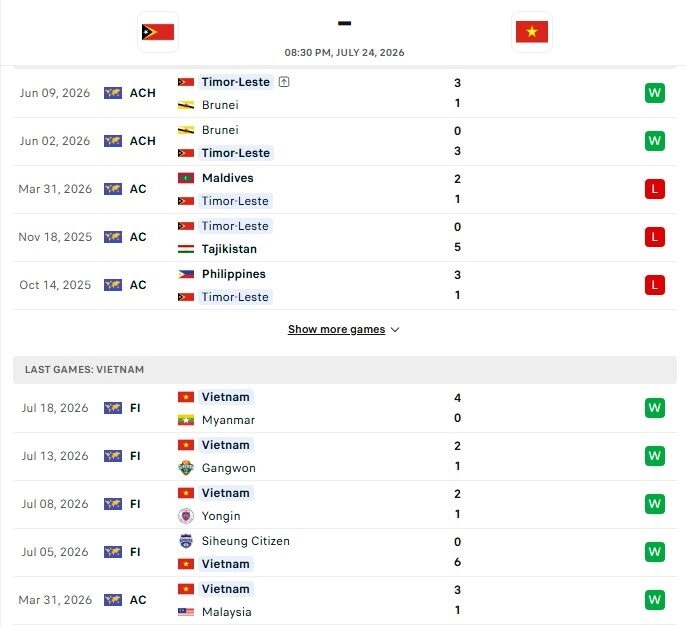Click the Gangwon club crest icon
The width and height of the screenshot is (686, 626).
186,468
